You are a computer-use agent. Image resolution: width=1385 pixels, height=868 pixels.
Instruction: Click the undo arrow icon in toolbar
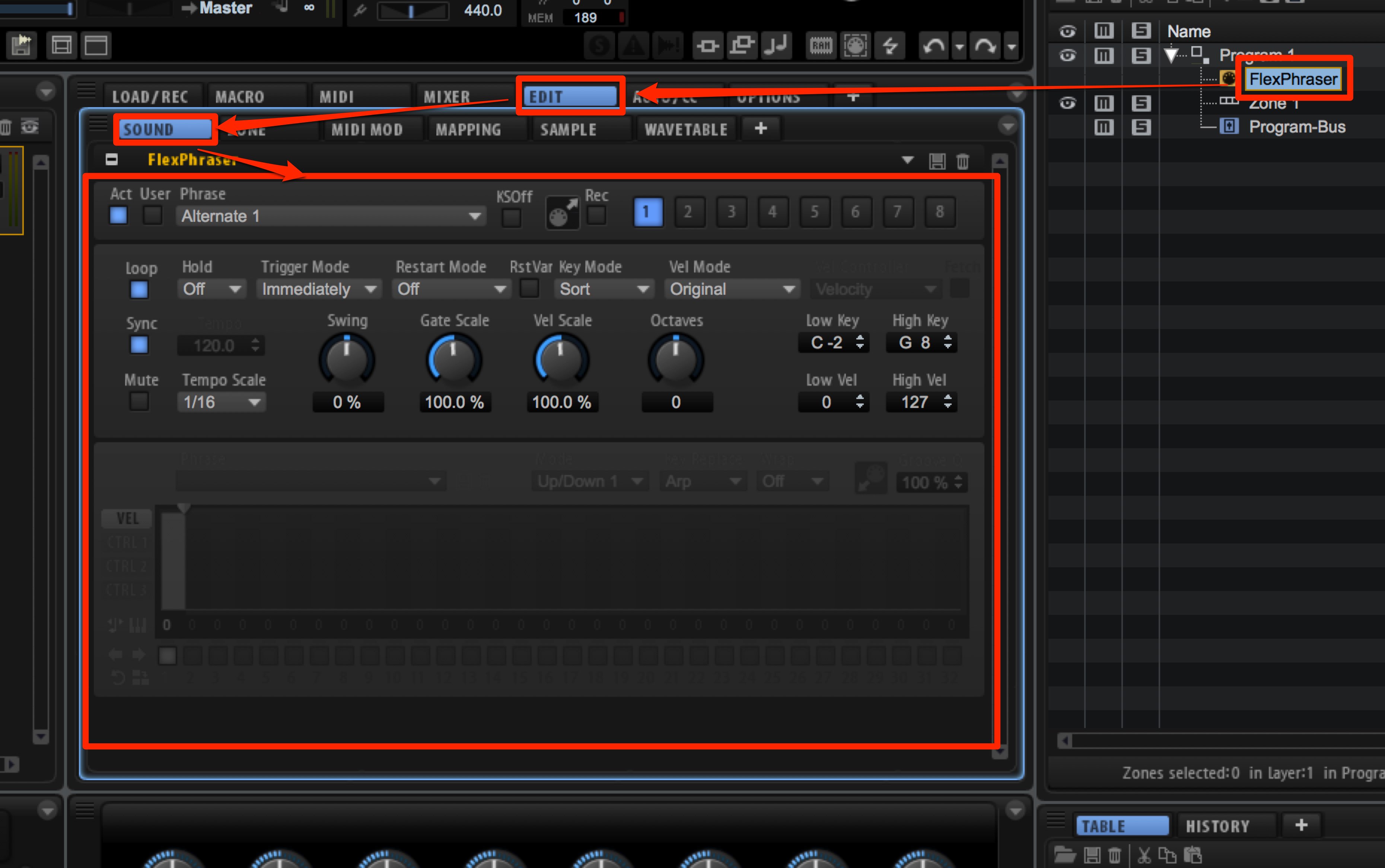point(934,46)
